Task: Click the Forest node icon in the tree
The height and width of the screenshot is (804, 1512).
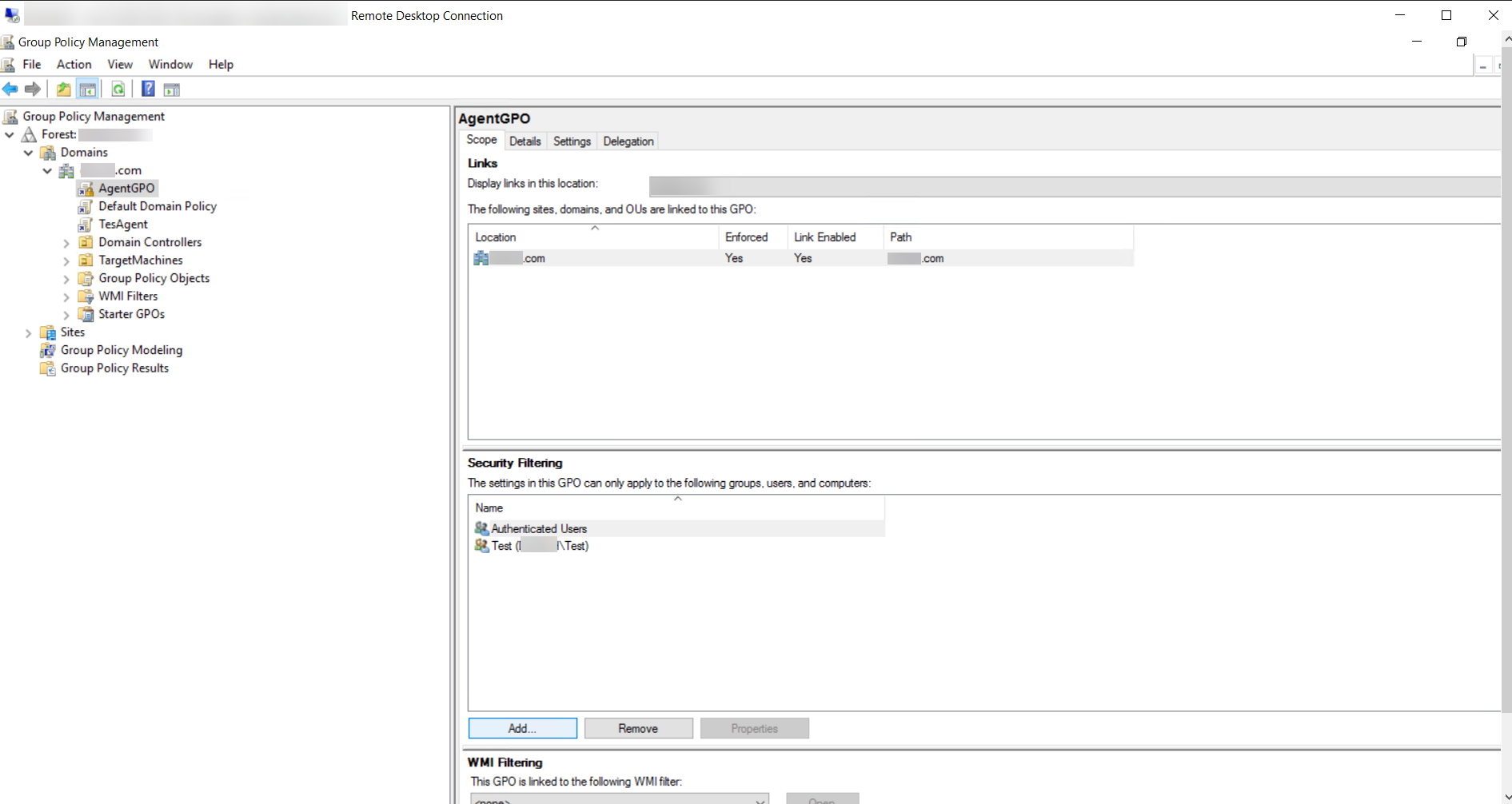Action: pos(30,134)
